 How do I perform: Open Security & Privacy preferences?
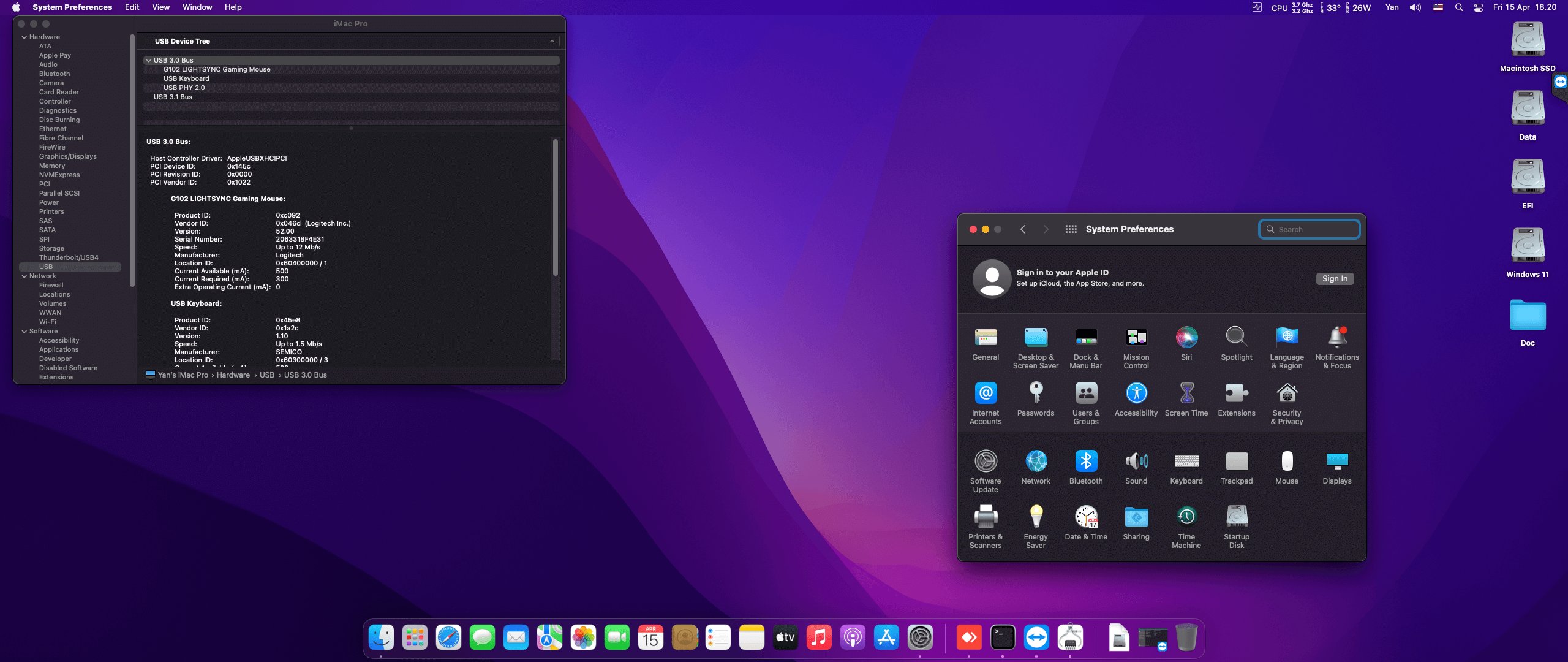[1287, 403]
